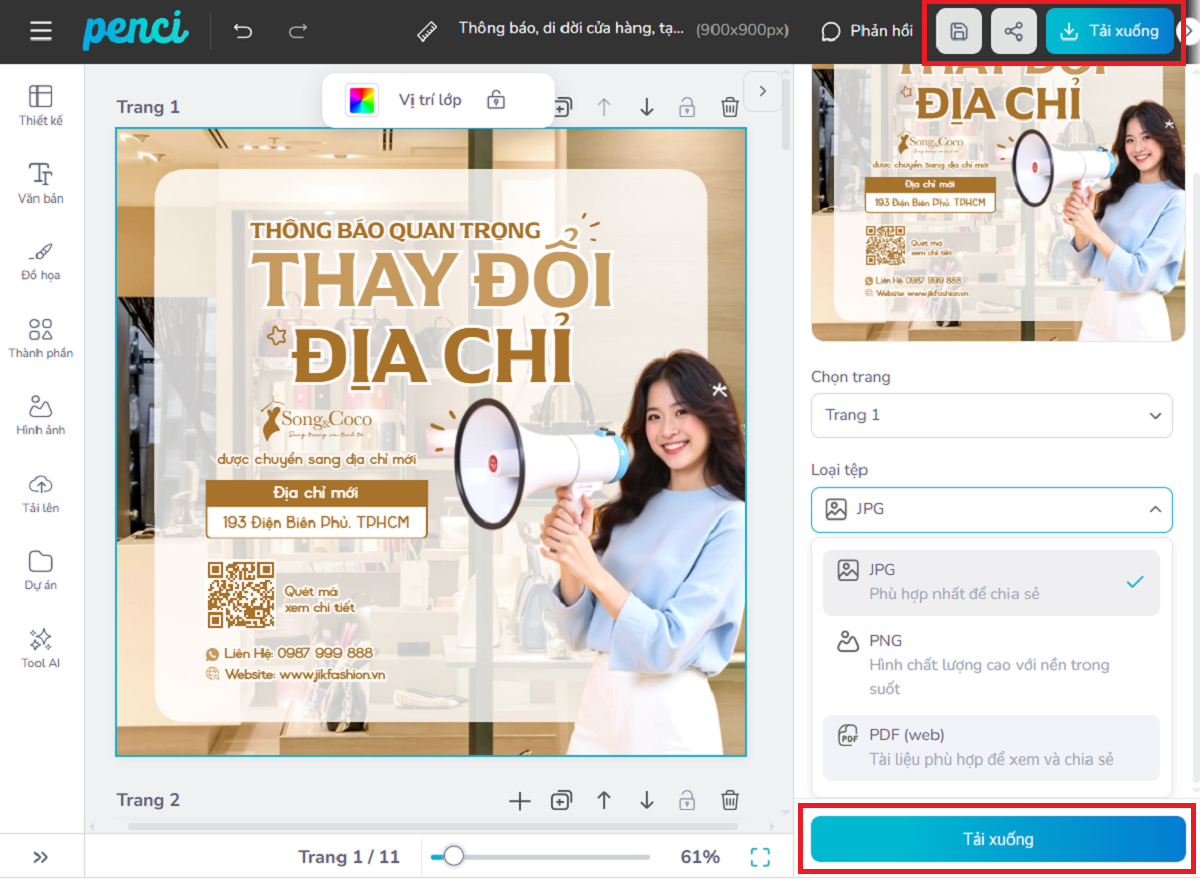Click the share icon button
The height and width of the screenshot is (881, 1200).
click(1013, 31)
